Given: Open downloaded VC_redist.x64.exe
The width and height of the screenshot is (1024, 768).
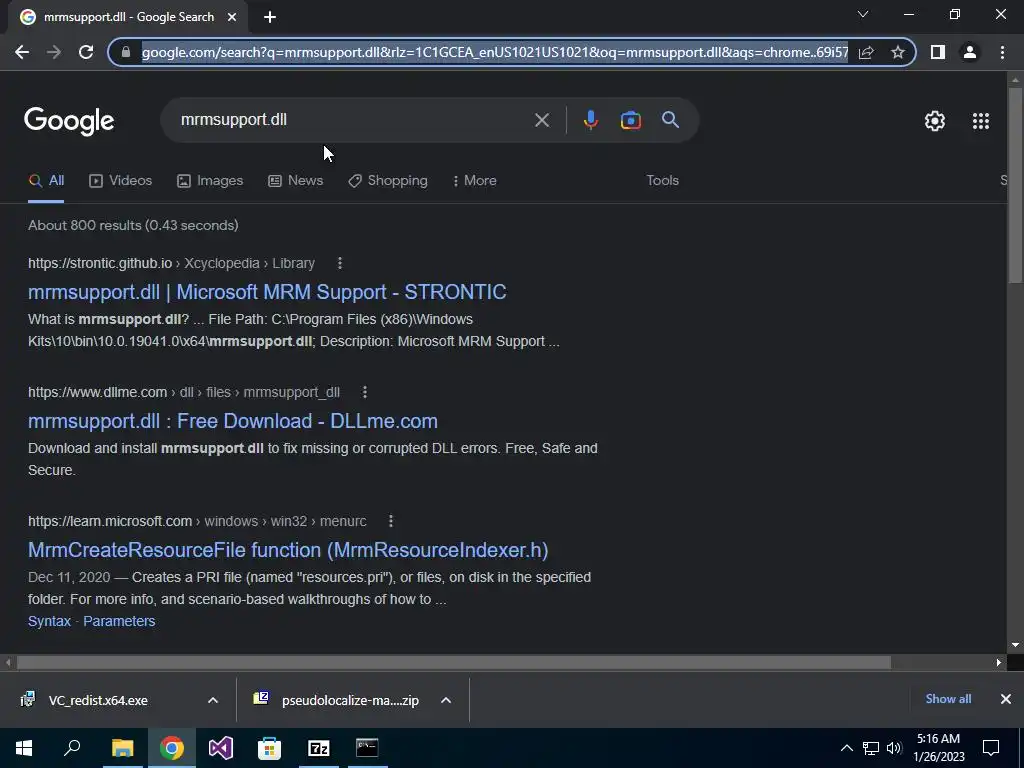Looking at the screenshot, I should click(x=98, y=700).
